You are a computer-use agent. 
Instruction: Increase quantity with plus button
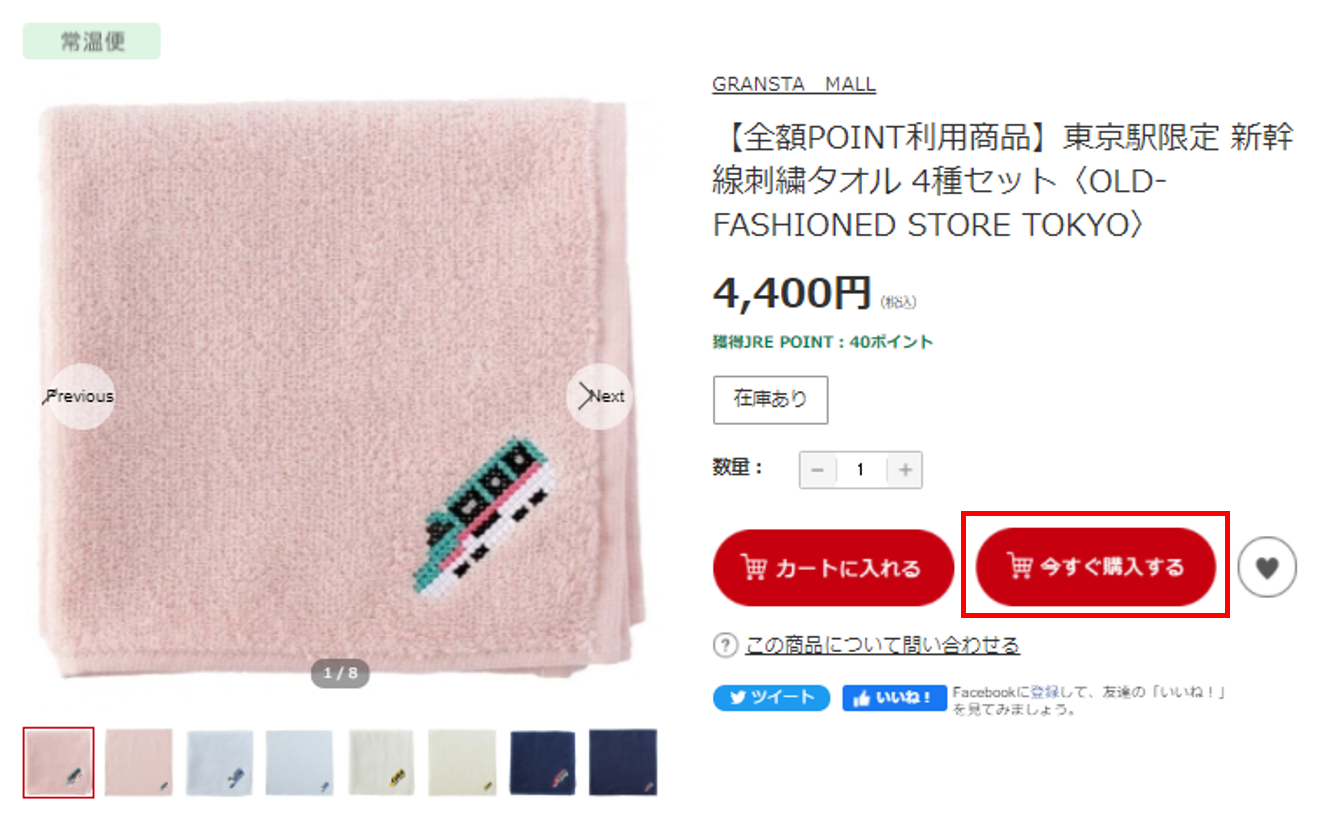tap(905, 470)
